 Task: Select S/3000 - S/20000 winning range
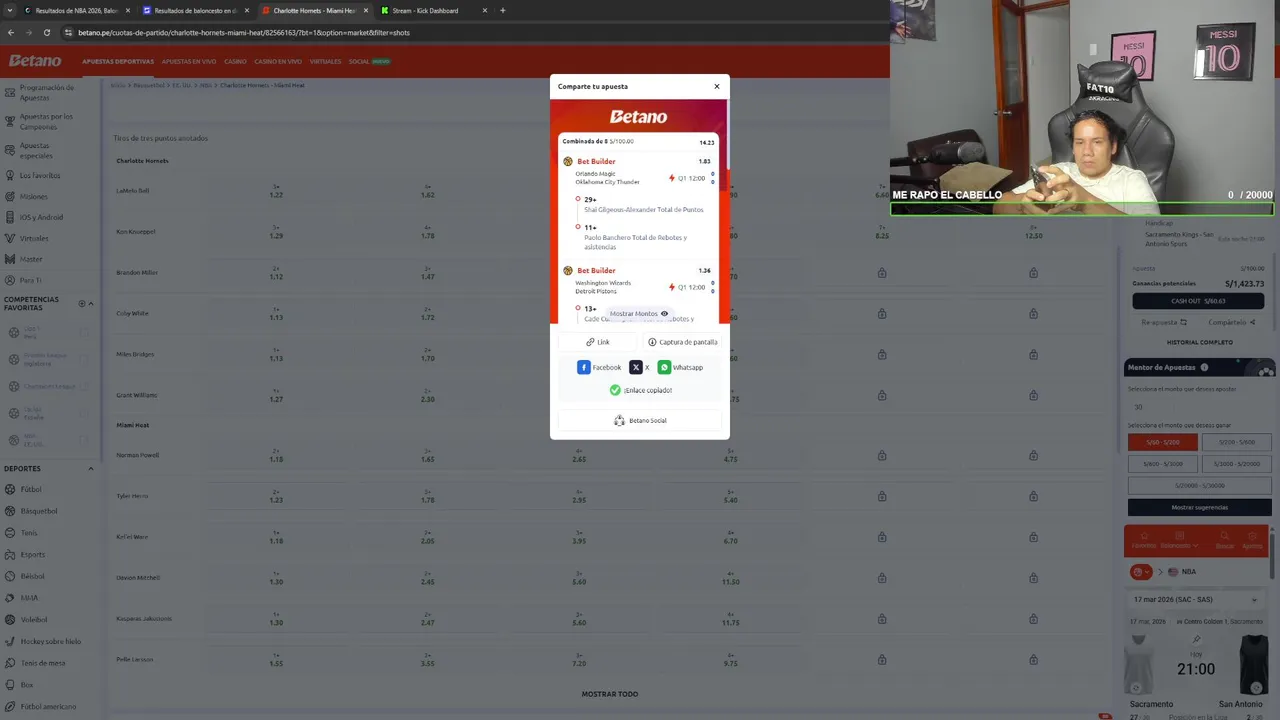[1236, 464]
